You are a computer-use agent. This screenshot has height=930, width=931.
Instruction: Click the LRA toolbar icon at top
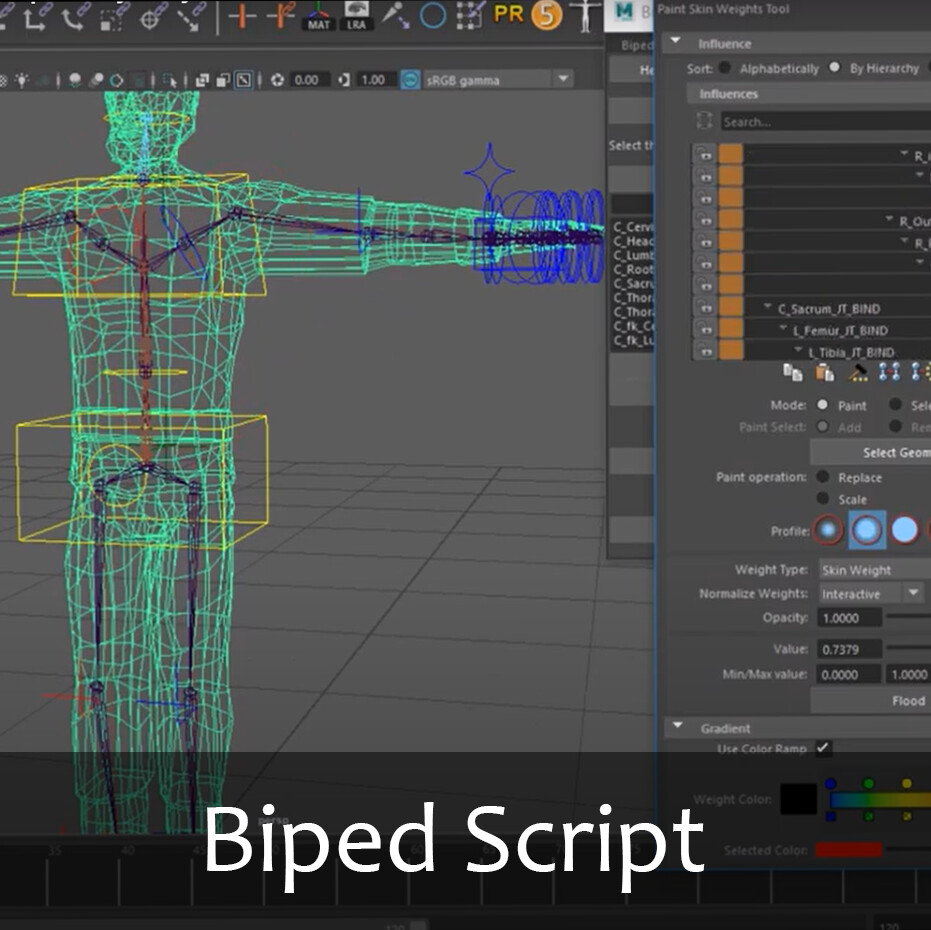[356, 16]
